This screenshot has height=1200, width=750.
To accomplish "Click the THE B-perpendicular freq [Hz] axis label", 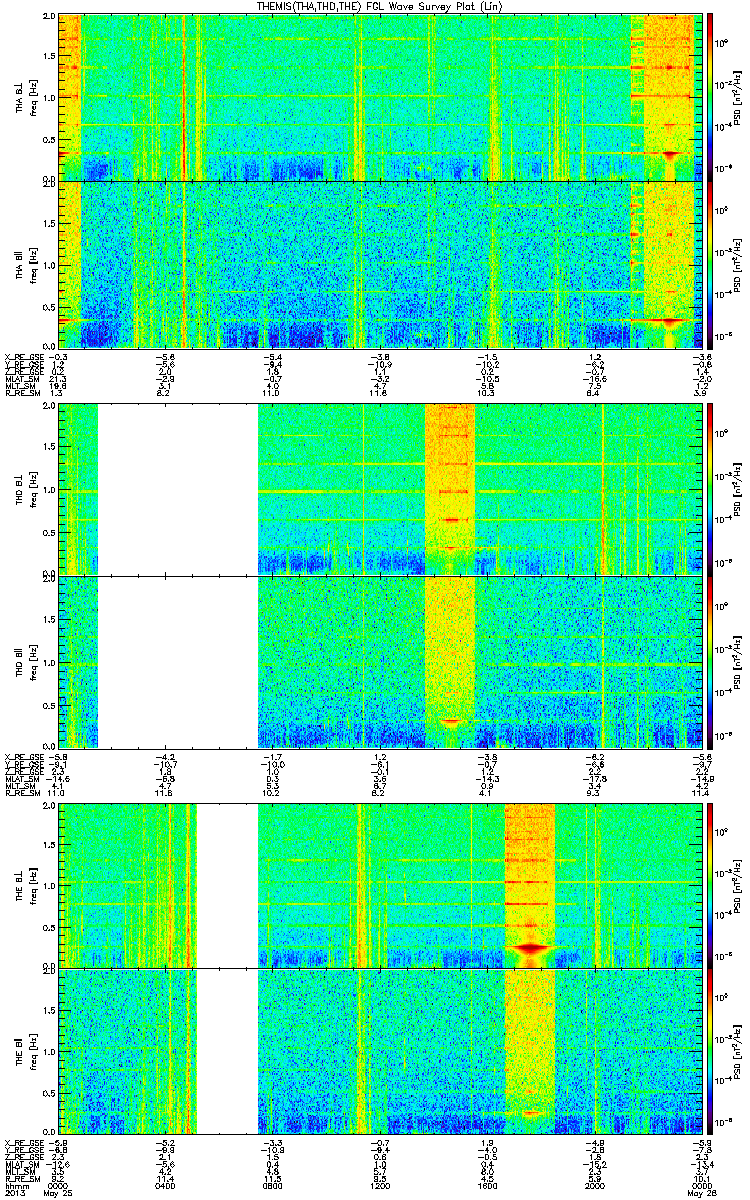I will 32,885.
